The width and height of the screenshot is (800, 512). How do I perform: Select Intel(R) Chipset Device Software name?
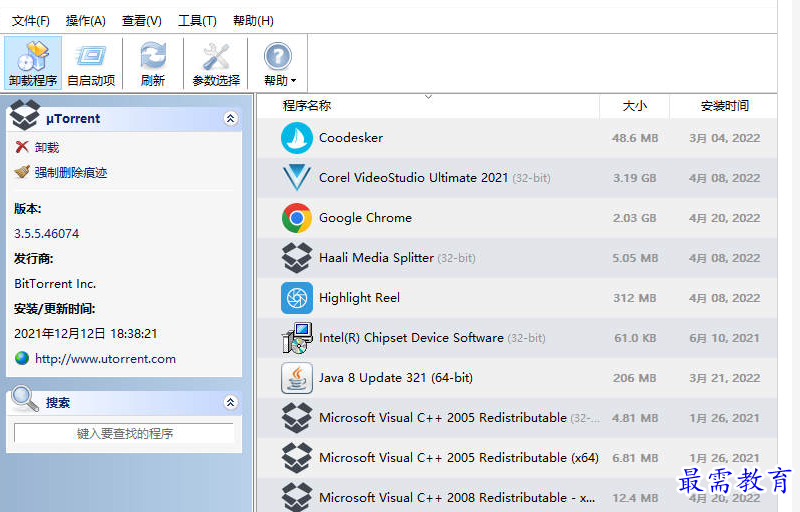pos(411,338)
